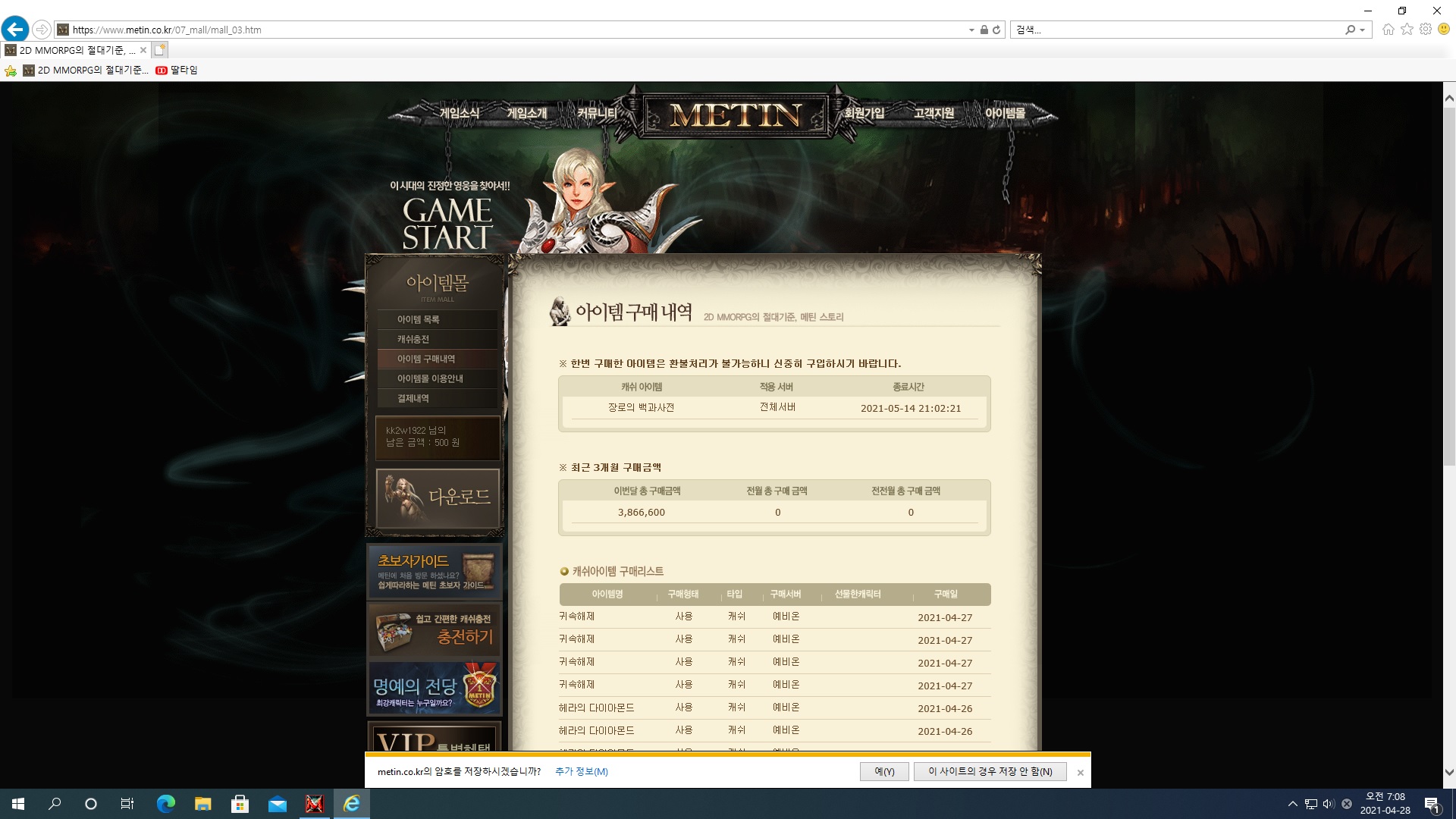
Task: Click the 충전하기 cash charge banner
Action: [435, 629]
